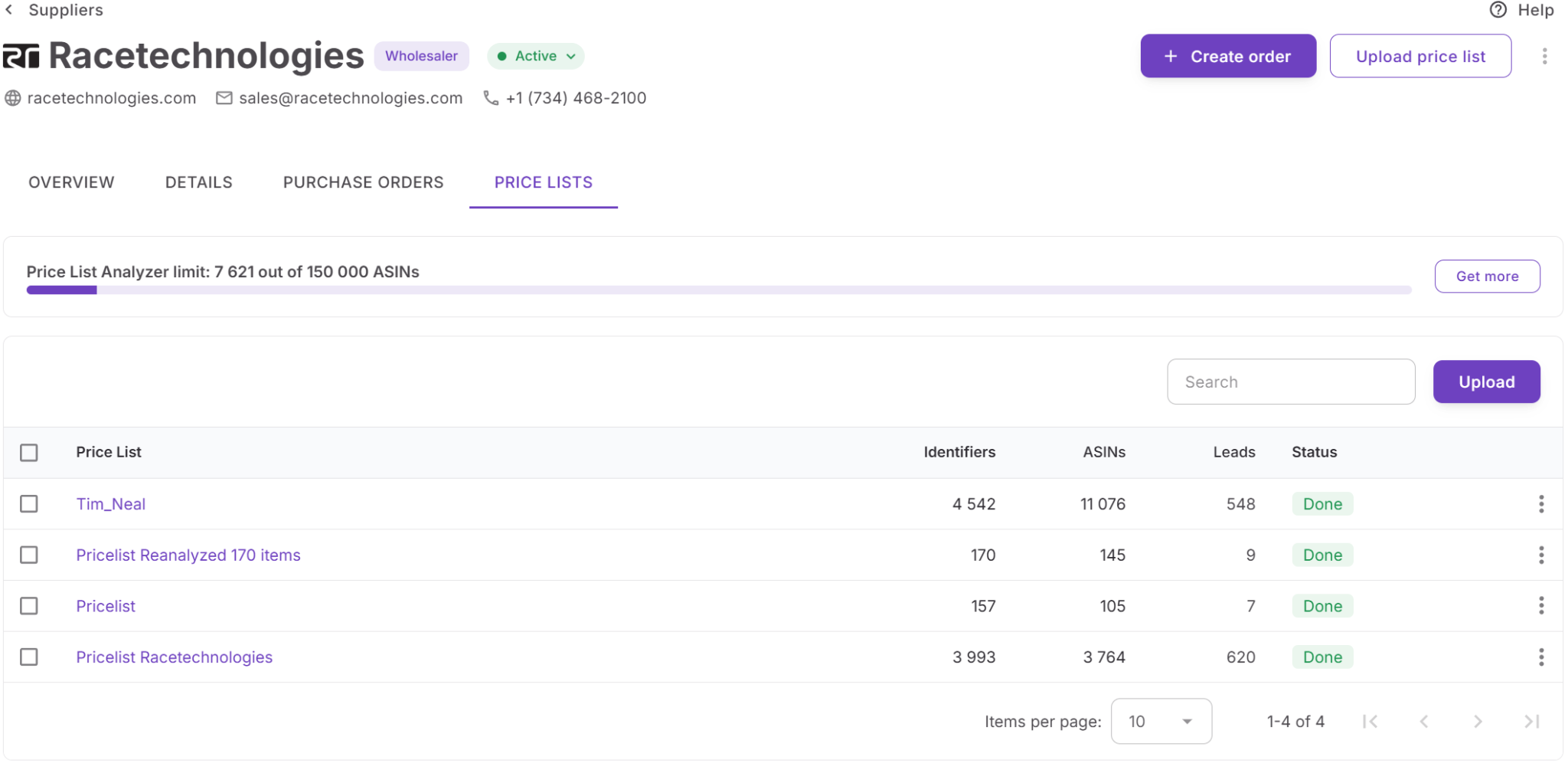Click the Price List Analyzer limit progress bar

(x=718, y=290)
